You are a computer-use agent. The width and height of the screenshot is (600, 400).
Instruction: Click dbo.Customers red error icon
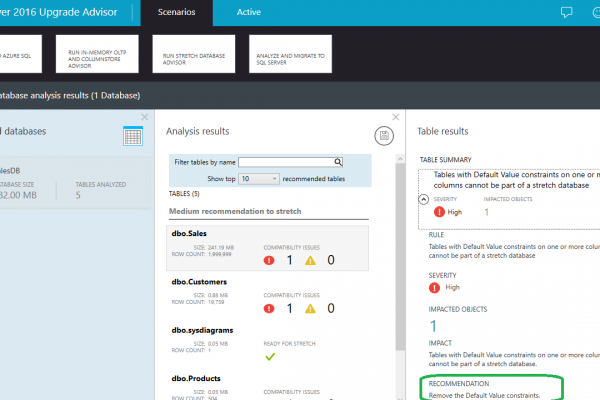pyautogui.click(x=269, y=309)
